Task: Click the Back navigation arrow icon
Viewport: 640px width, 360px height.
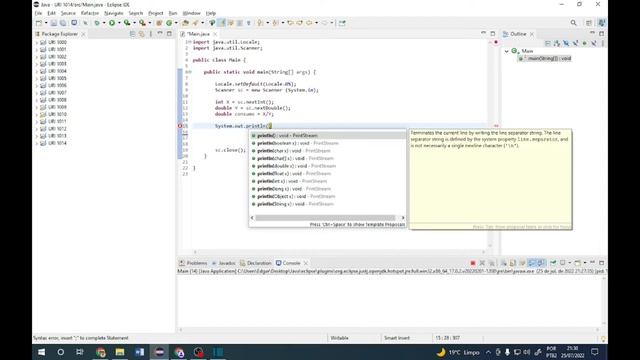Action: point(309,23)
